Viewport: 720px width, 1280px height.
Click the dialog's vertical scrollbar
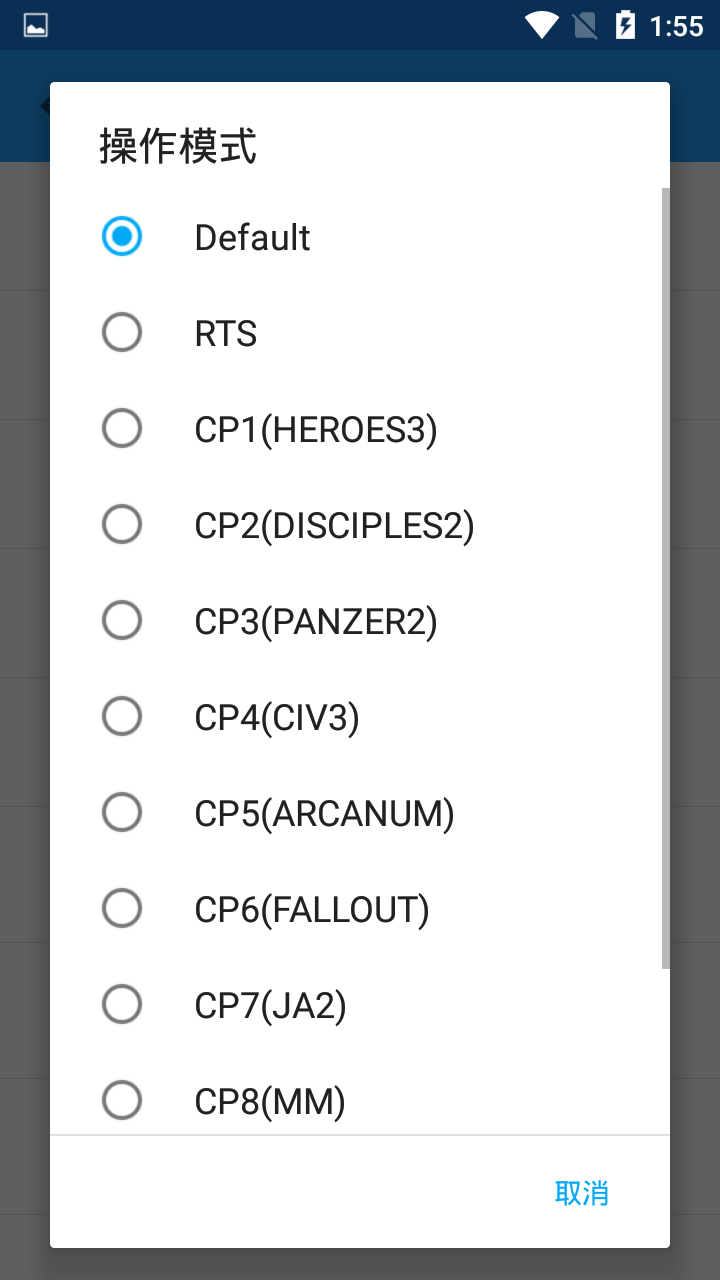[665, 578]
